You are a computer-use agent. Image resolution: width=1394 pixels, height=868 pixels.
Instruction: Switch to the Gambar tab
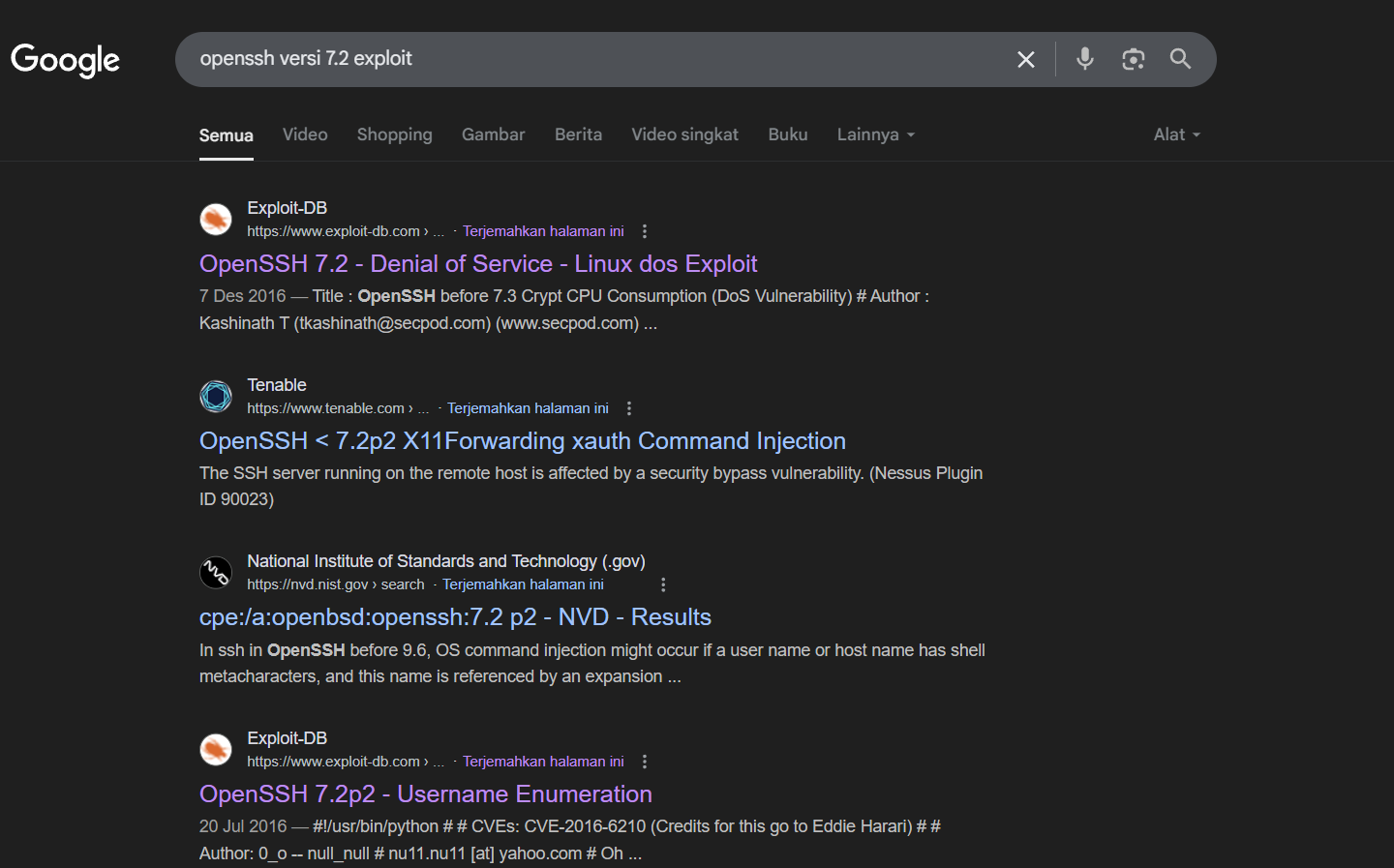pyautogui.click(x=493, y=135)
